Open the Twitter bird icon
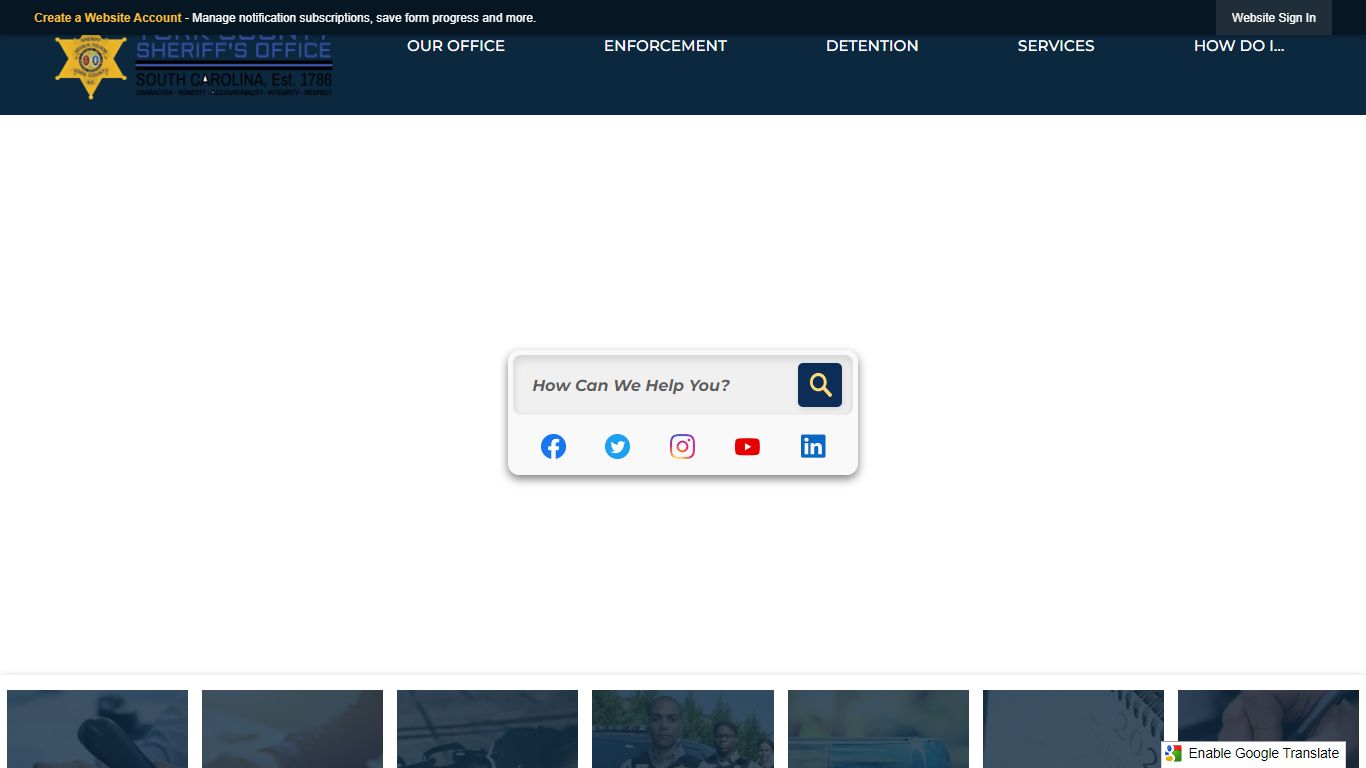Viewport: 1366px width, 768px height. point(618,447)
